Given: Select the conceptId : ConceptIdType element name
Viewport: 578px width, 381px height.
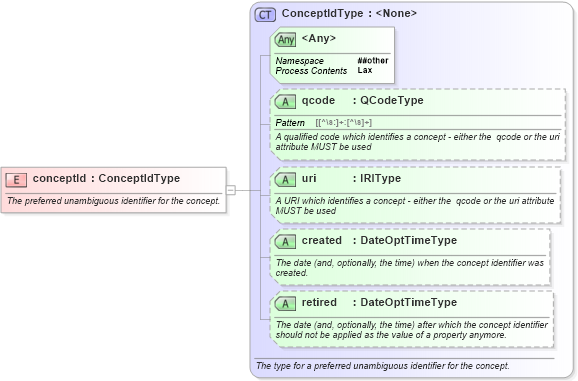Looking at the screenshot, I should (x=106, y=178).
